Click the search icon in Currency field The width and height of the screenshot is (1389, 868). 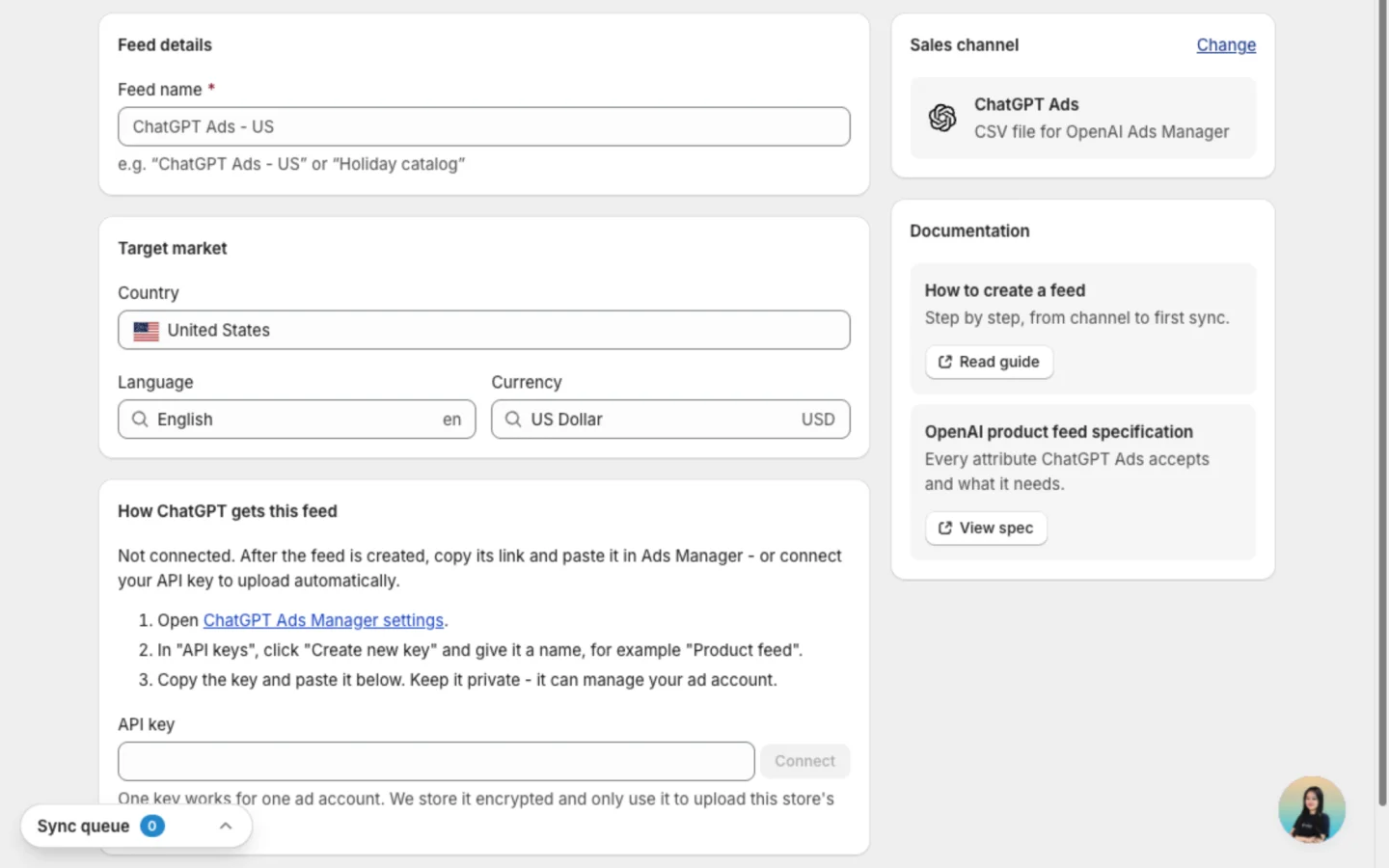pyautogui.click(x=513, y=420)
